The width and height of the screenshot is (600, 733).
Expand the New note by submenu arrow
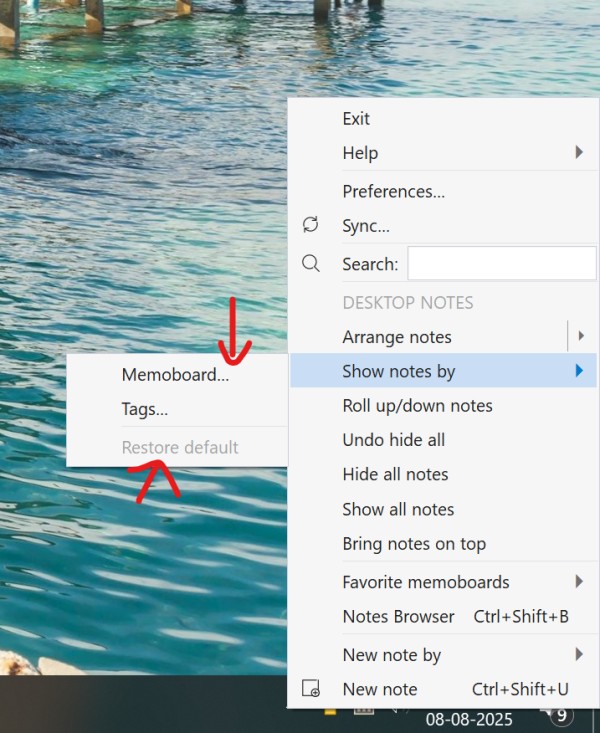(579, 655)
